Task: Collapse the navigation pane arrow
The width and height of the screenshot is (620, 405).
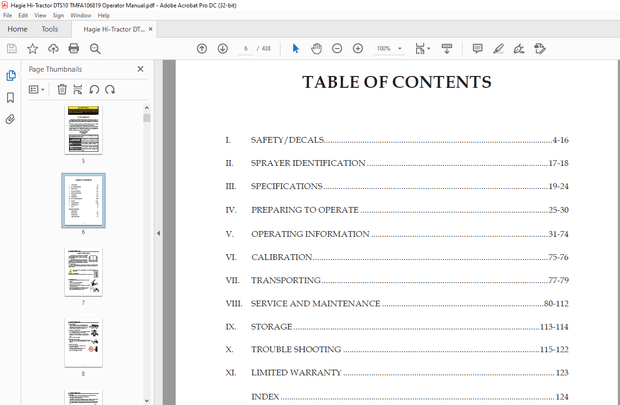Action: pyautogui.click(x=158, y=233)
